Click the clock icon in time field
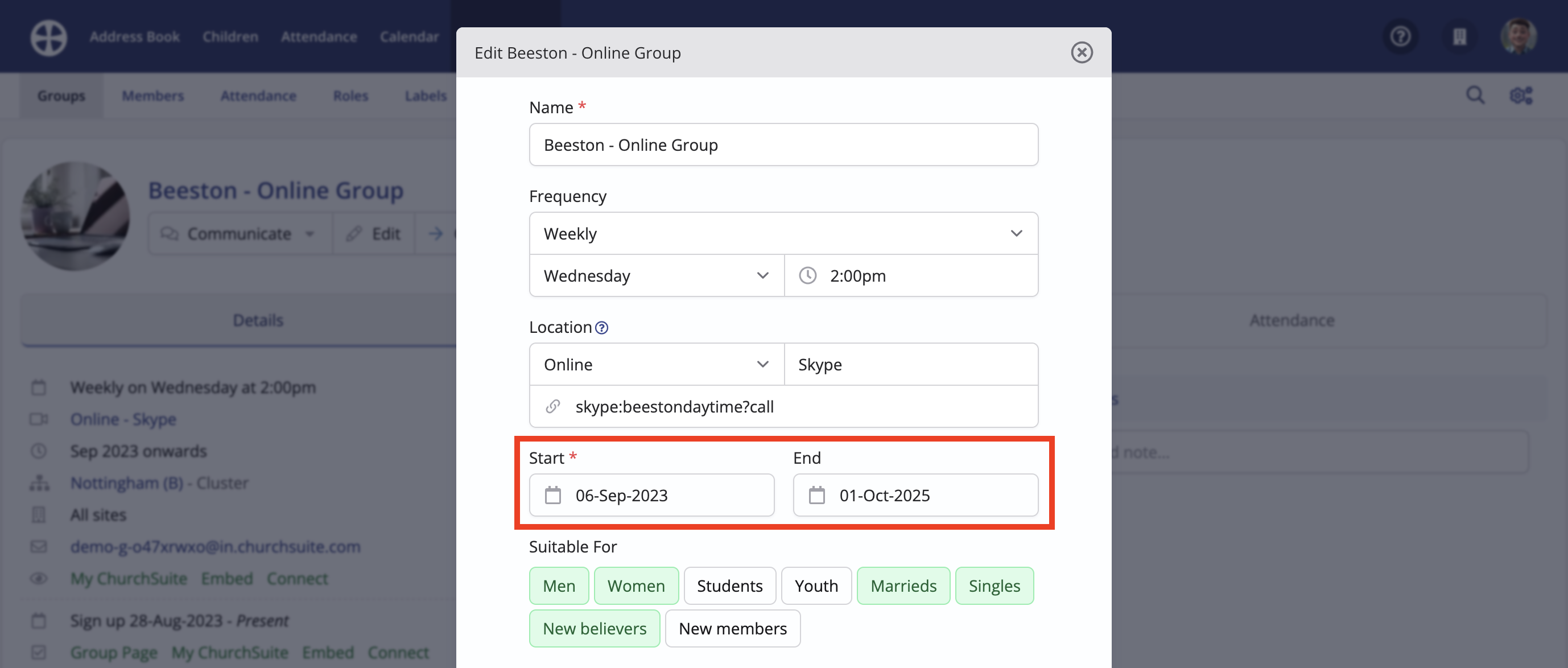 808,275
